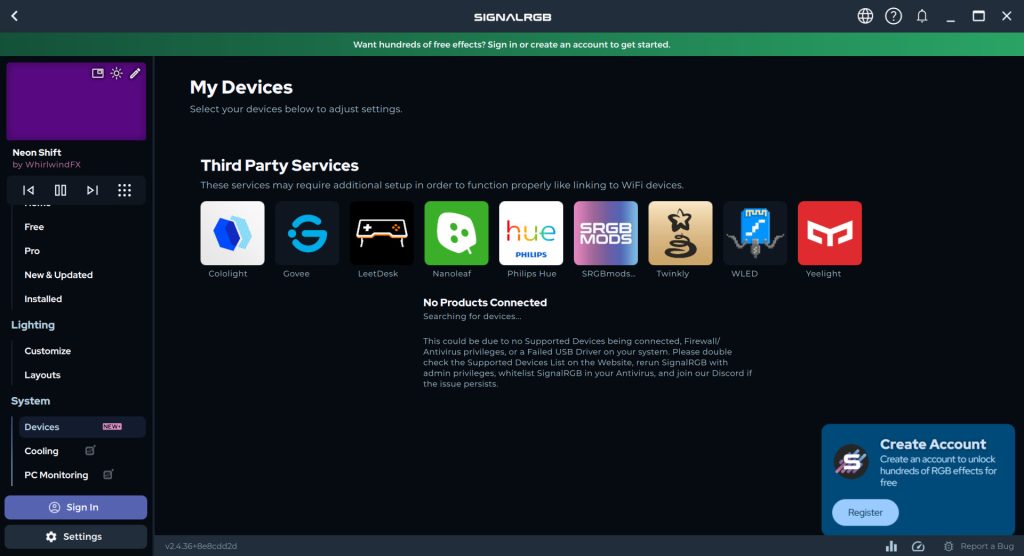Open the effect preview window icon

(97, 73)
